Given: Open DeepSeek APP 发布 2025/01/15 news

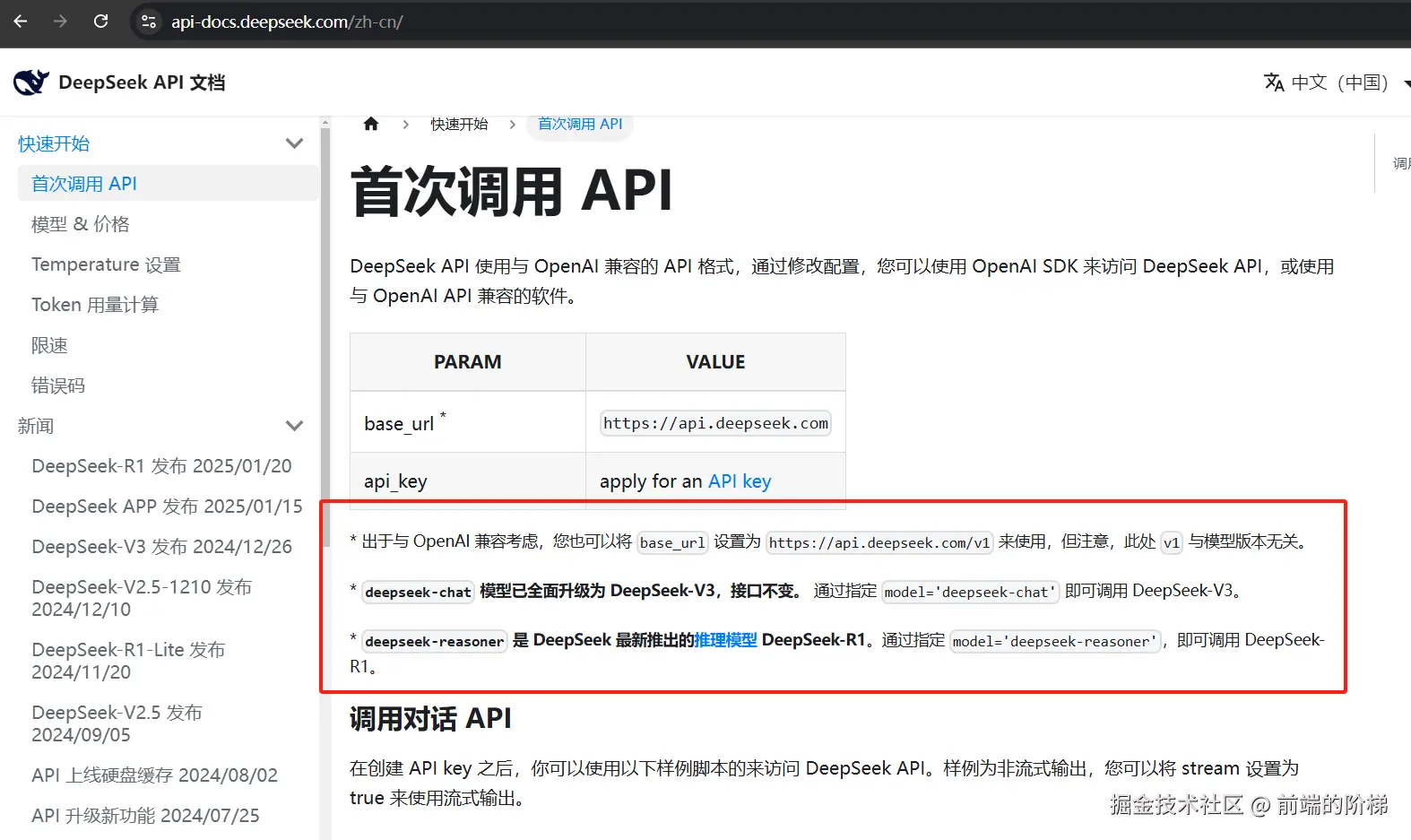Looking at the screenshot, I should click(x=167, y=507).
